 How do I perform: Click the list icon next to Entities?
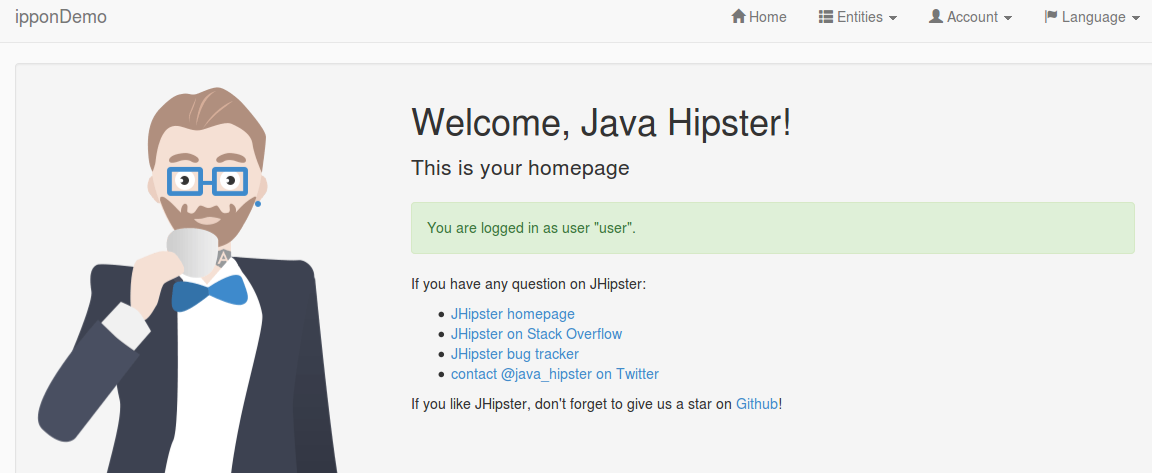[x=826, y=17]
